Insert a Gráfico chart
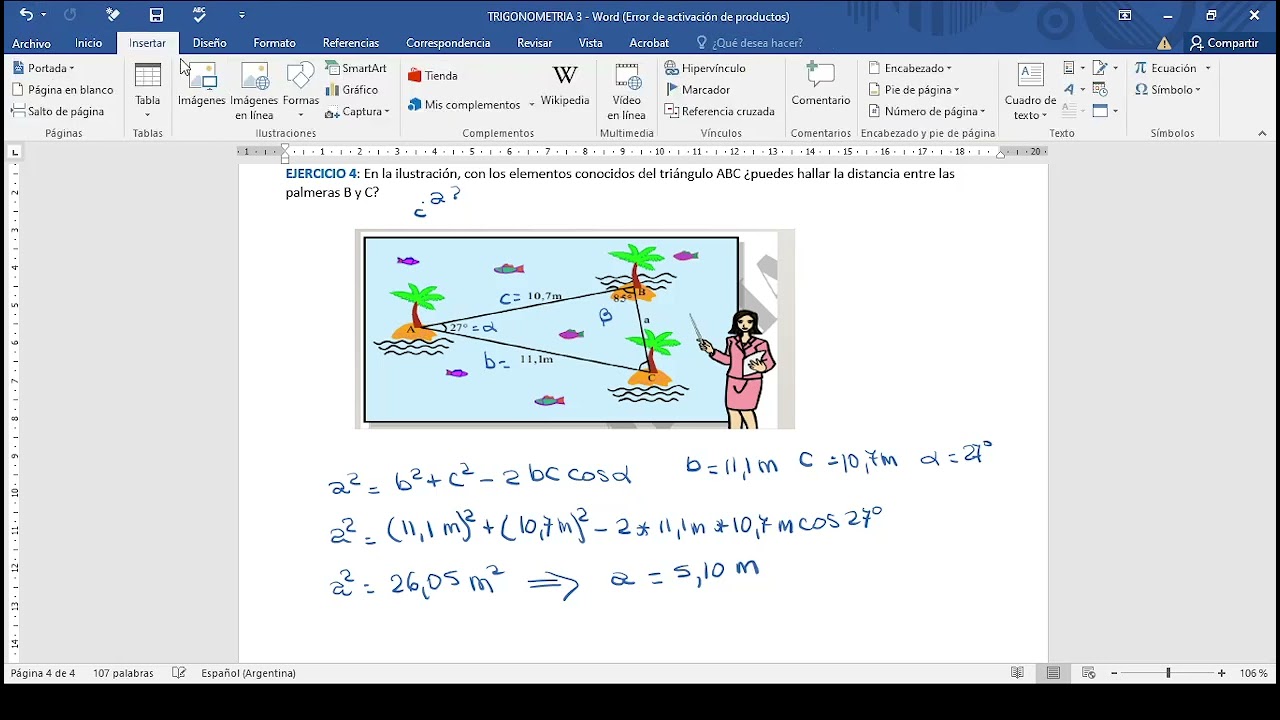The image size is (1280, 720). pos(352,90)
